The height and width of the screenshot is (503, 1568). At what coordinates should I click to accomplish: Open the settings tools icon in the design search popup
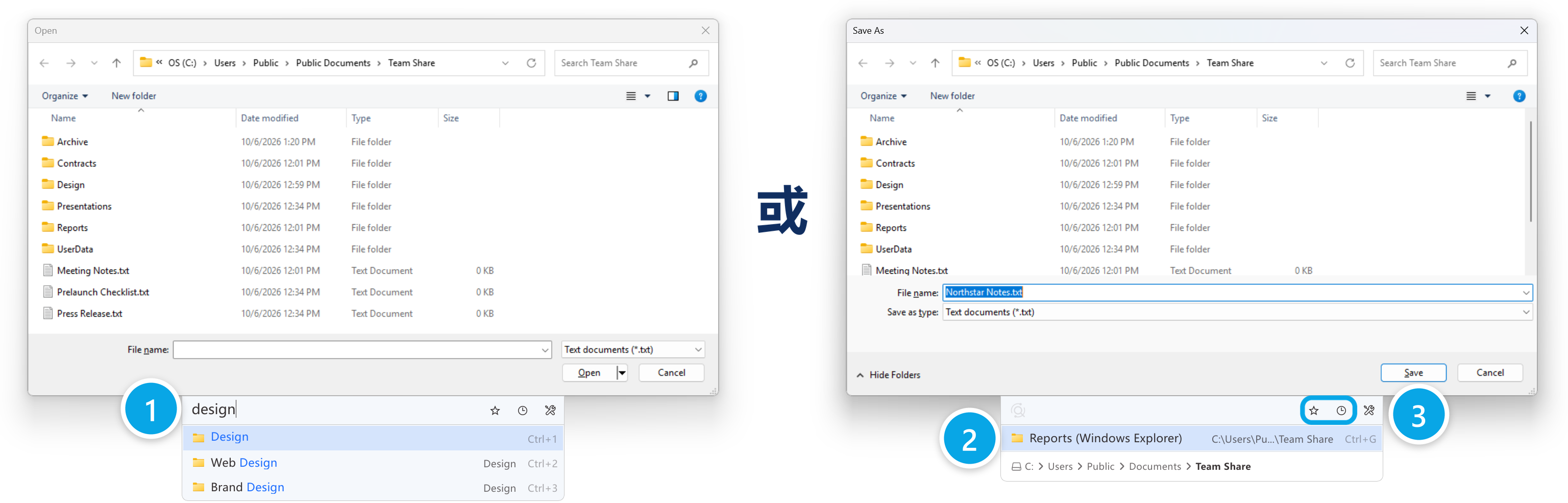[x=550, y=411]
